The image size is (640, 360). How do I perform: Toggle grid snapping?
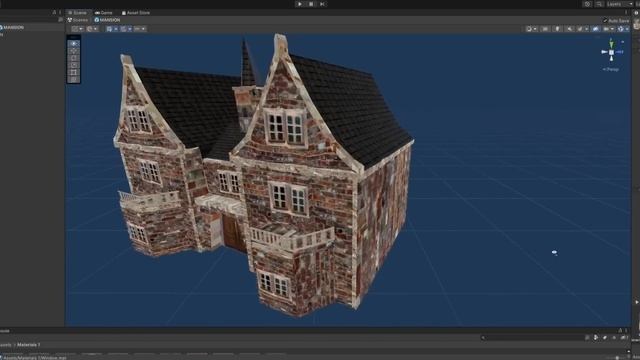click(123, 29)
